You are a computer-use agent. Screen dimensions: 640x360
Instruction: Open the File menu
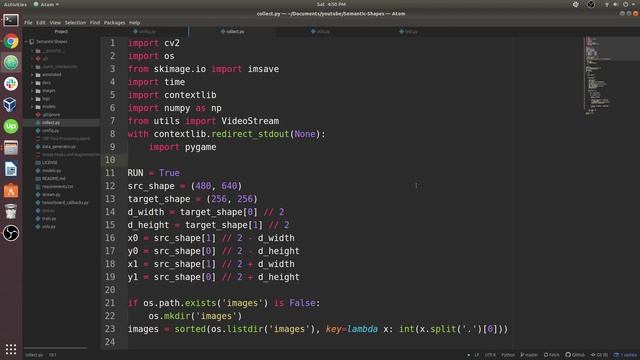point(28,22)
